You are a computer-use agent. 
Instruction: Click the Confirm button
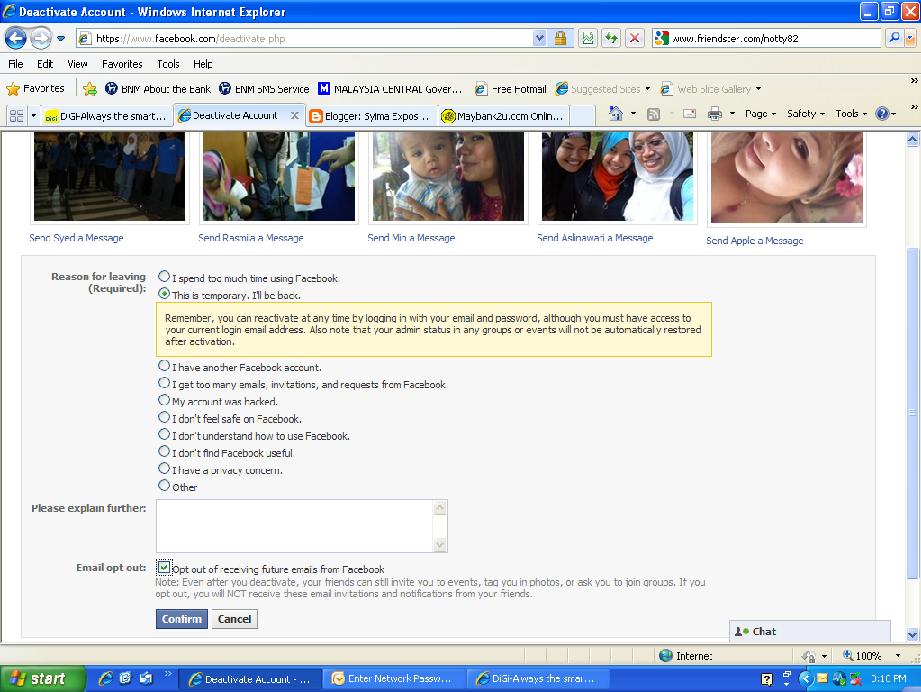coord(181,619)
